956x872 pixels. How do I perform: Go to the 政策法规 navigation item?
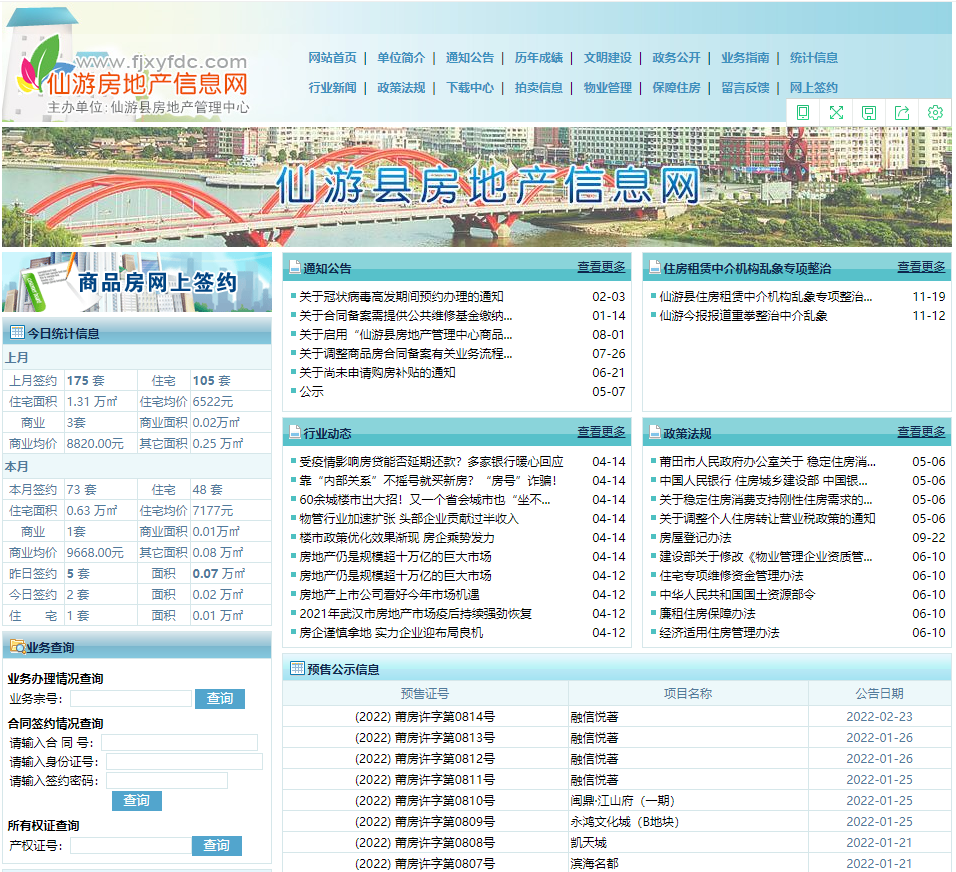[401, 88]
